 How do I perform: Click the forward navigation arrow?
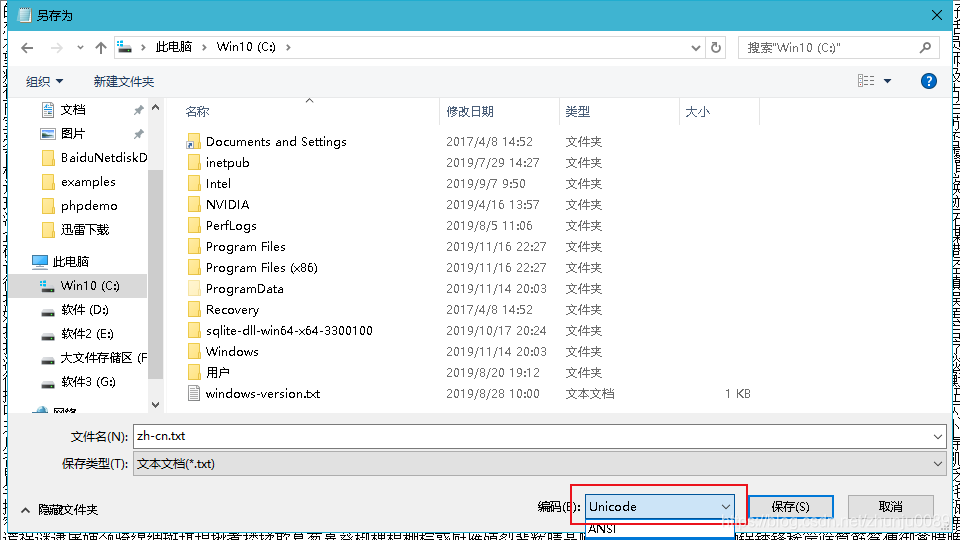(56, 48)
